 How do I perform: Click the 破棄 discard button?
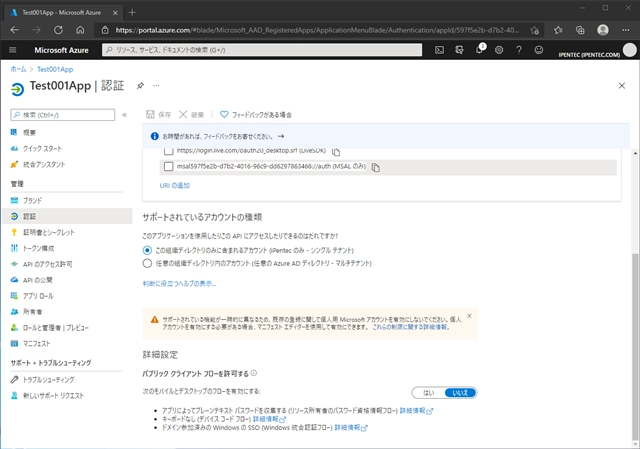191,114
